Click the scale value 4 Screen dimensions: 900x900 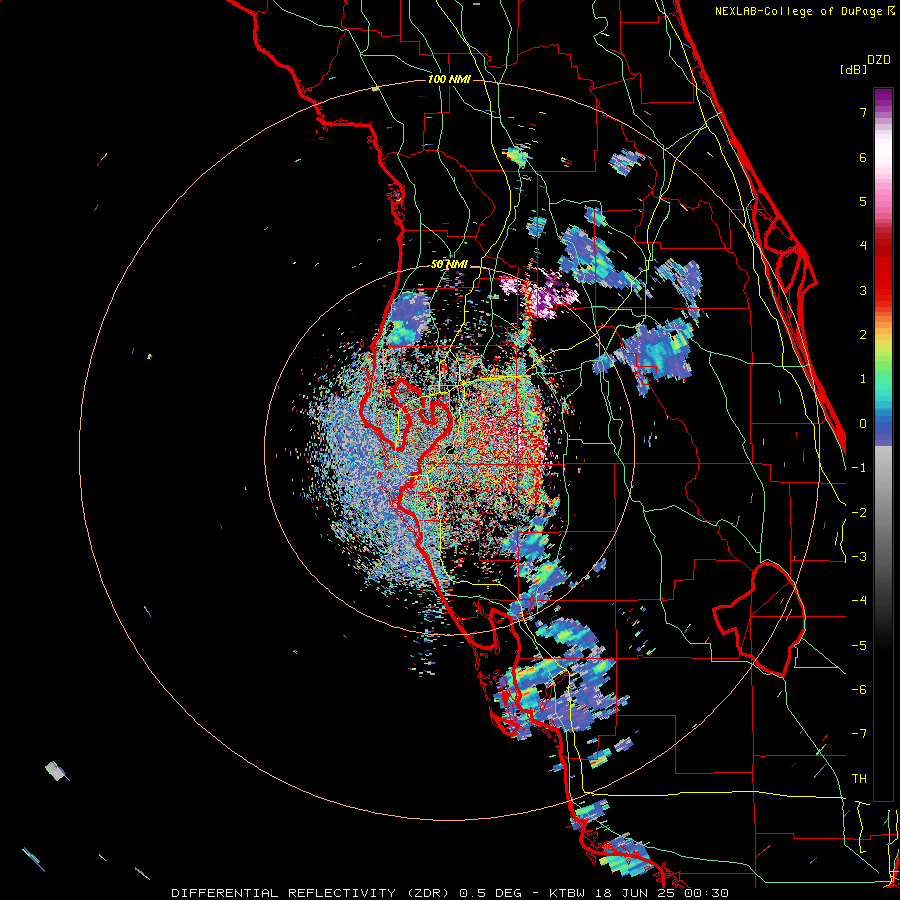(x=863, y=246)
